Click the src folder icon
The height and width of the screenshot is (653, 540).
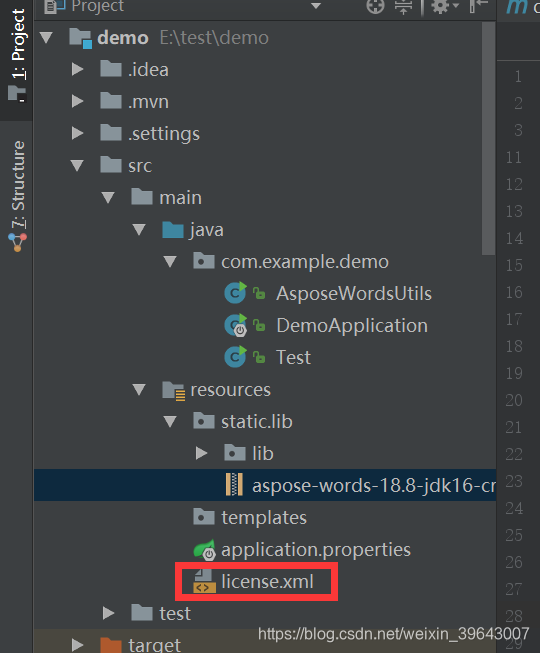click(x=111, y=164)
